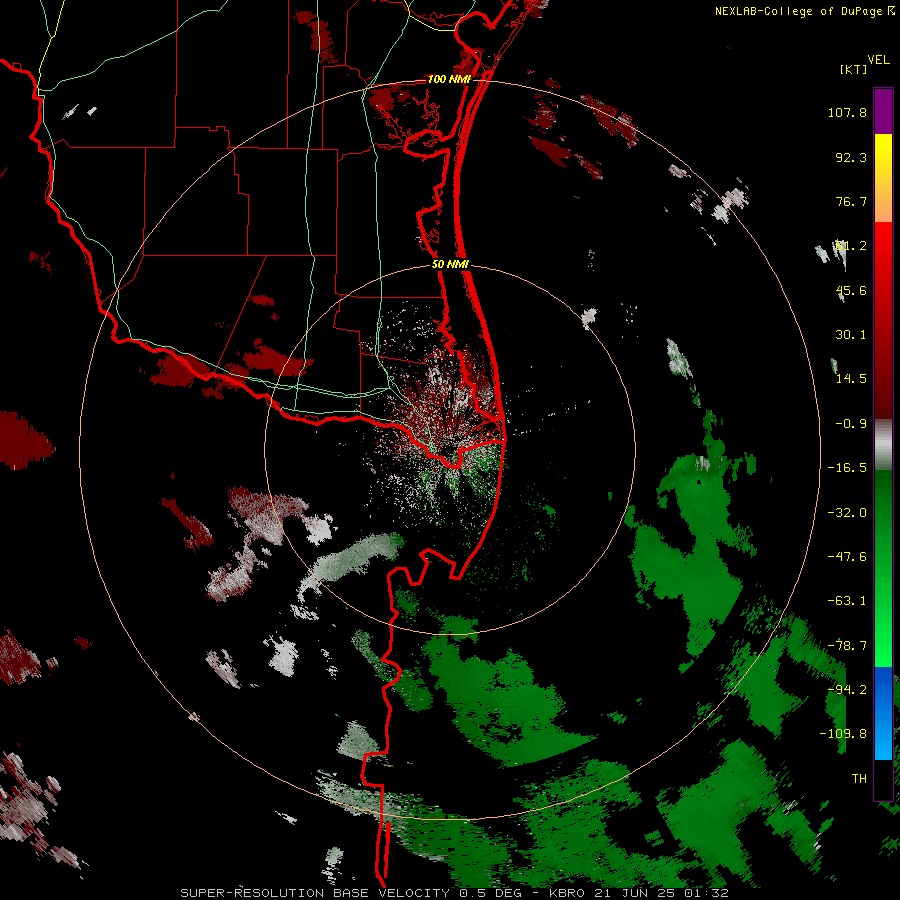Click the -0.9 legend value
The image size is (900, 900).
[851, 424]
